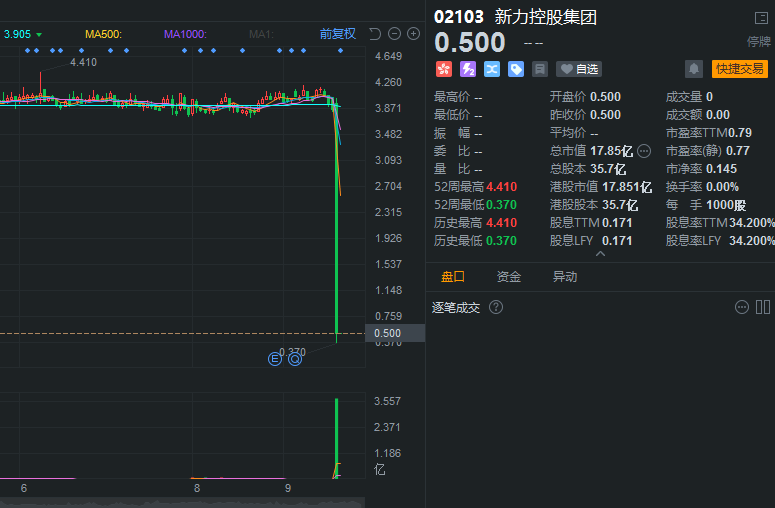Collapse the quote details with chevron arrow
Viewport: 775px width, 508px height.
click(601, 254)
